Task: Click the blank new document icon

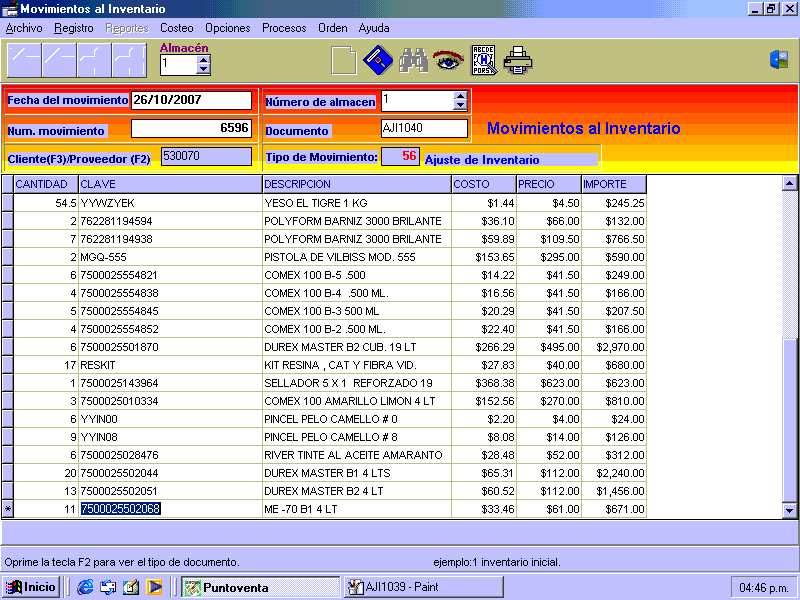Action: 343,61
